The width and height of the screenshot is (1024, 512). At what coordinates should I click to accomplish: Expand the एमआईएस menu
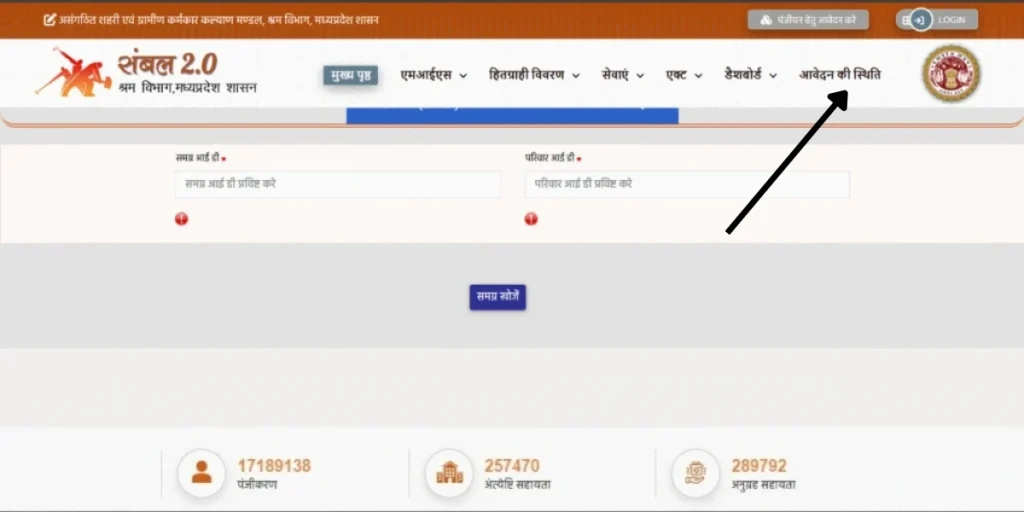[434, 75]
